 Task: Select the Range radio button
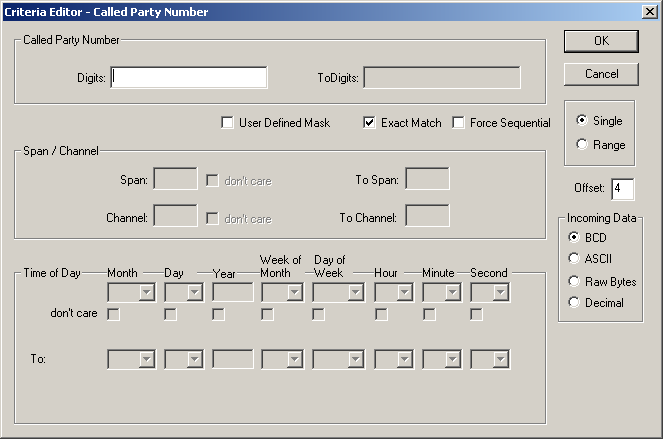(x=582, y=145)
